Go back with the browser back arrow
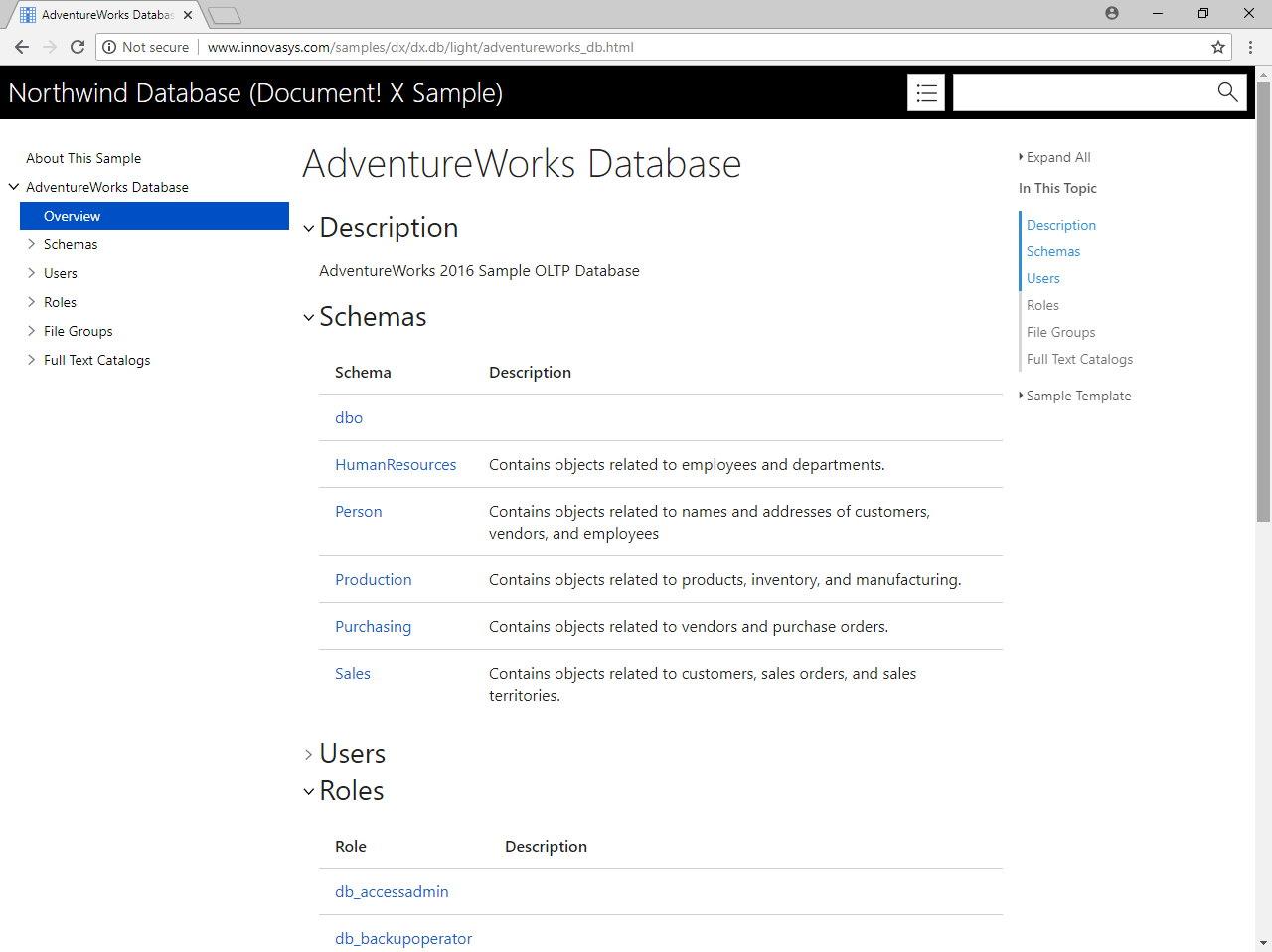The image size is (1272, 952). pos(22,47)
